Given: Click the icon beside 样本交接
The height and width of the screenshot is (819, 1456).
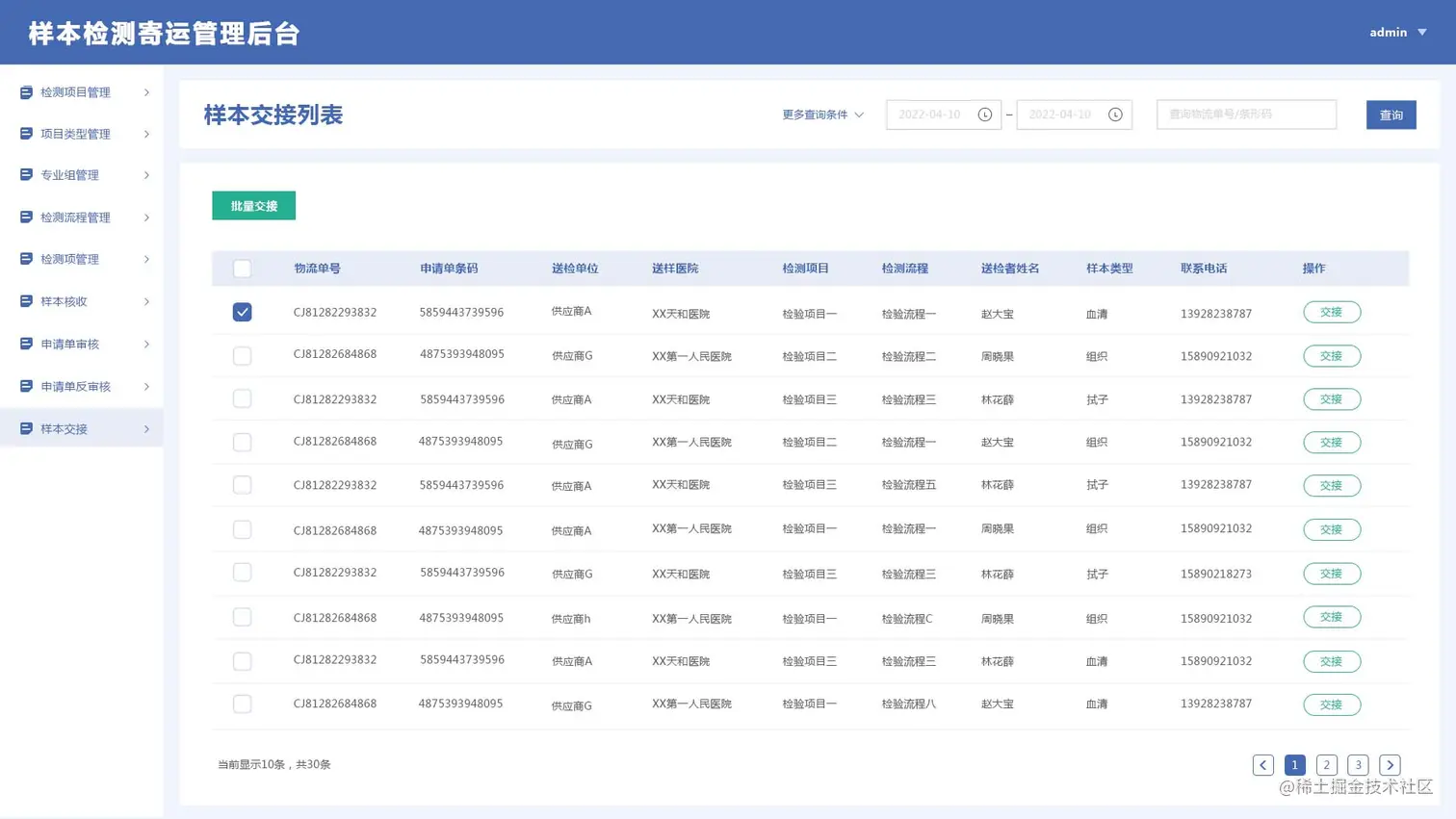Looking at the screenshot, I should 26,428.
